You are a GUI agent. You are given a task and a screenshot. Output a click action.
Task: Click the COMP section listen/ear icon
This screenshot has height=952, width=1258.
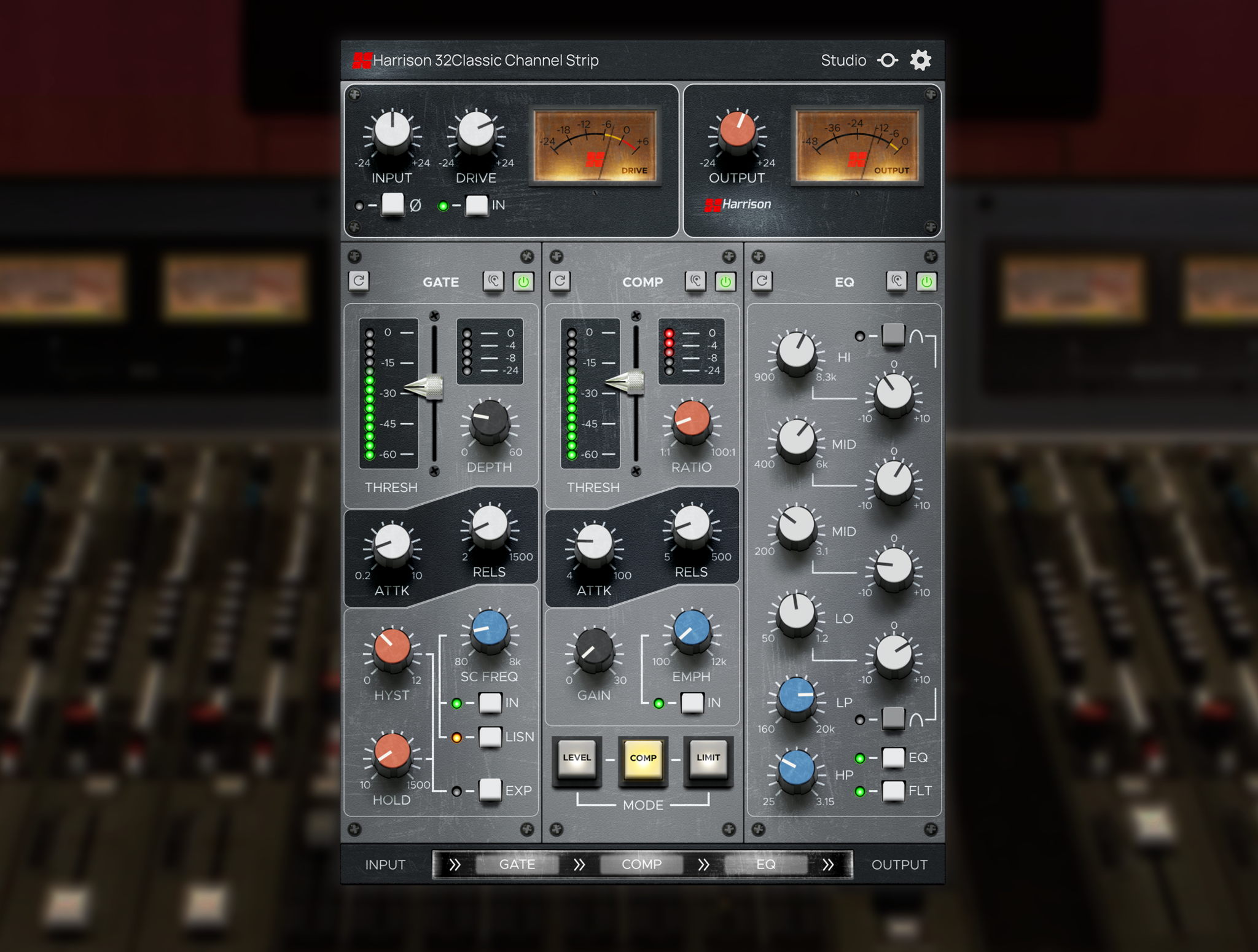(x=695, y=281)
